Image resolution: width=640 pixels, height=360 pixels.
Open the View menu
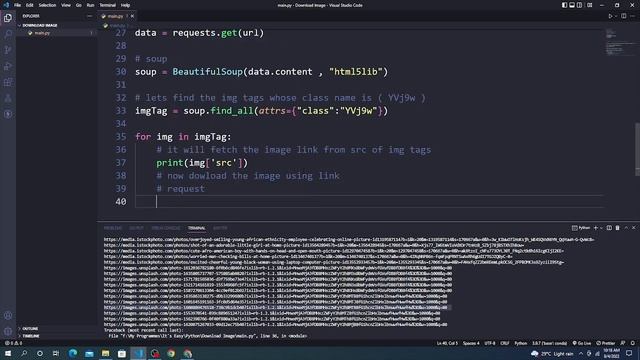[x=66, y=5]
